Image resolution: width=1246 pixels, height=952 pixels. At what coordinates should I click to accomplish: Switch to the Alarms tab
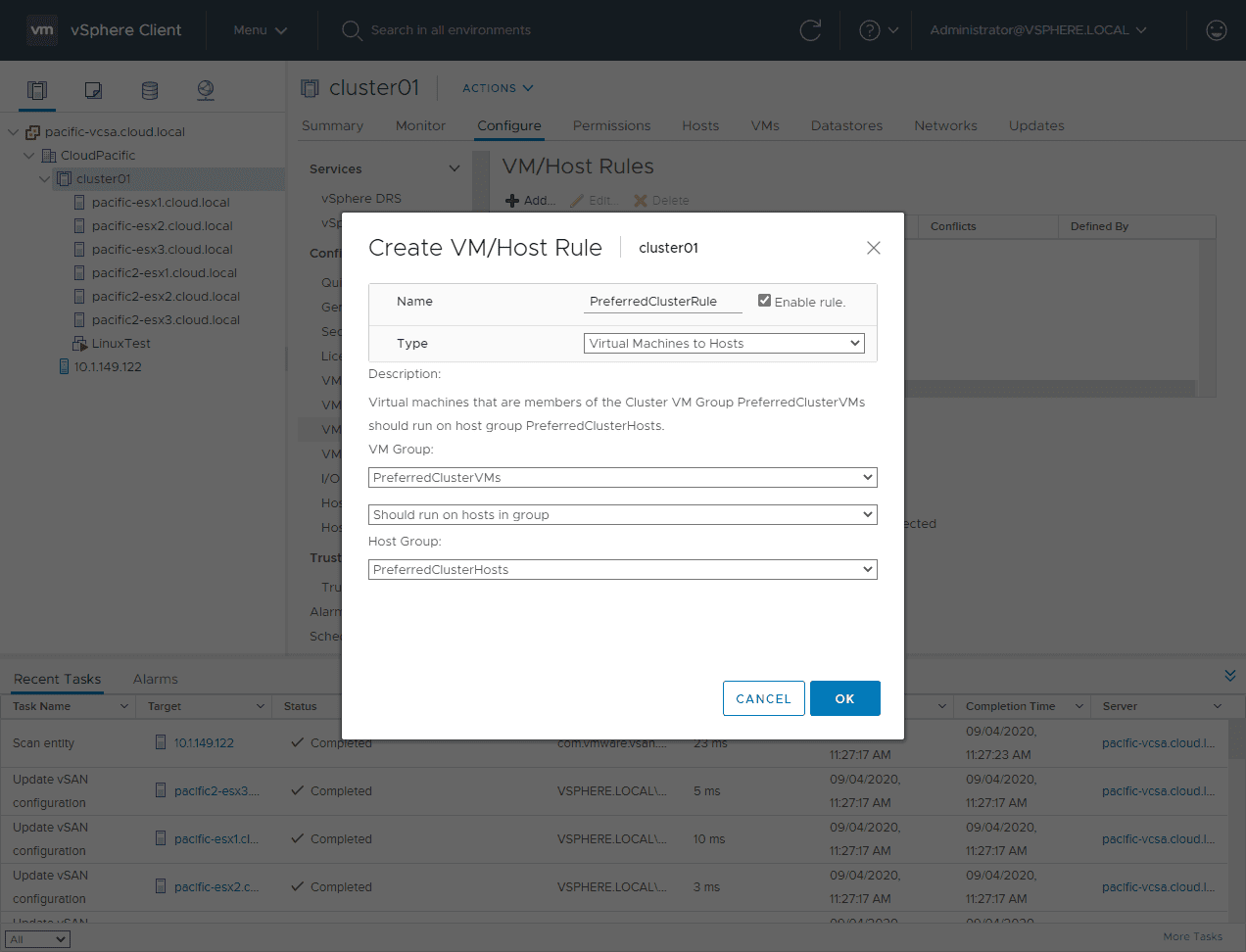tap(156, 679)
